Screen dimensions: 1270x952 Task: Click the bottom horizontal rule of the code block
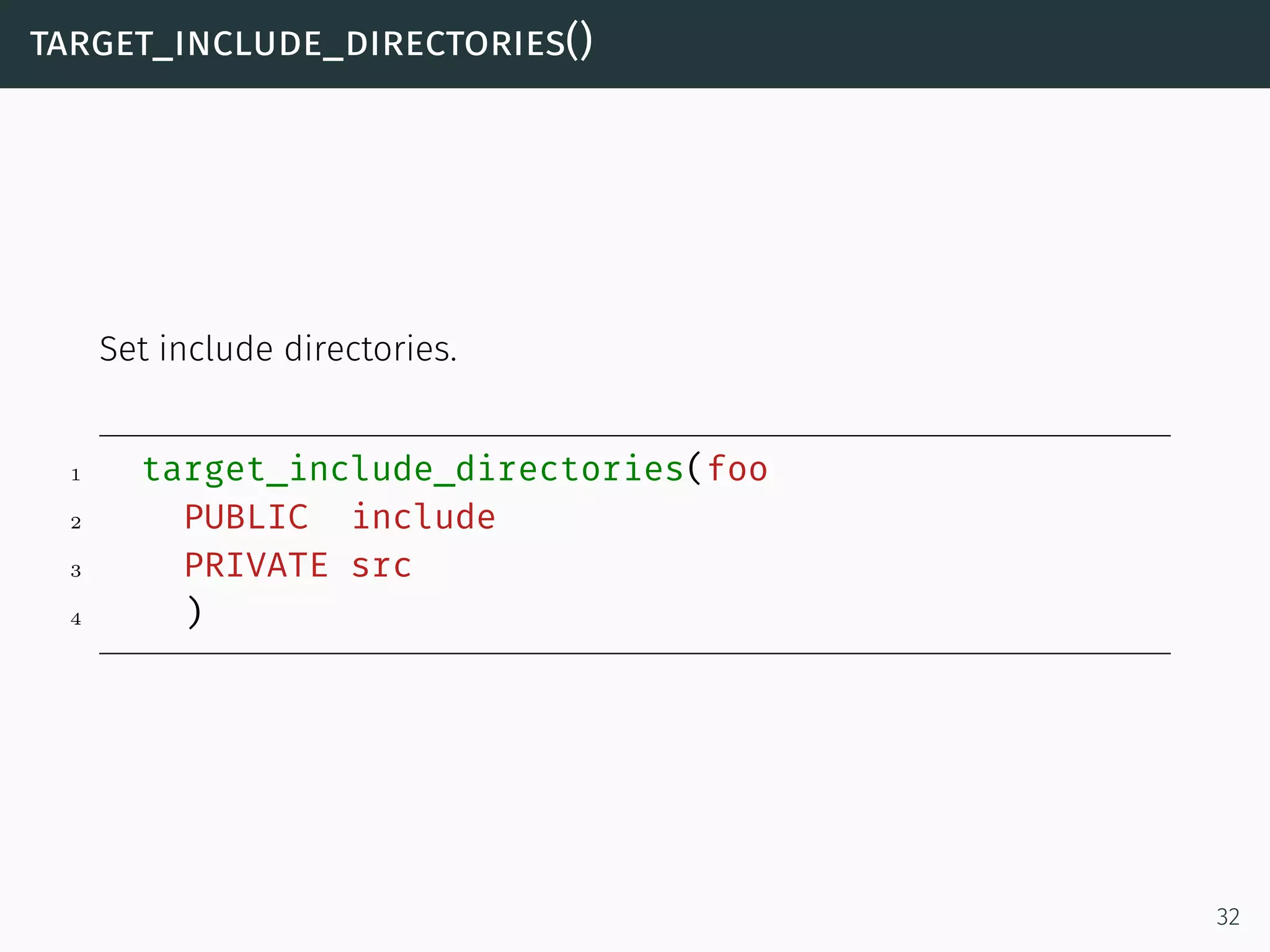634,653
